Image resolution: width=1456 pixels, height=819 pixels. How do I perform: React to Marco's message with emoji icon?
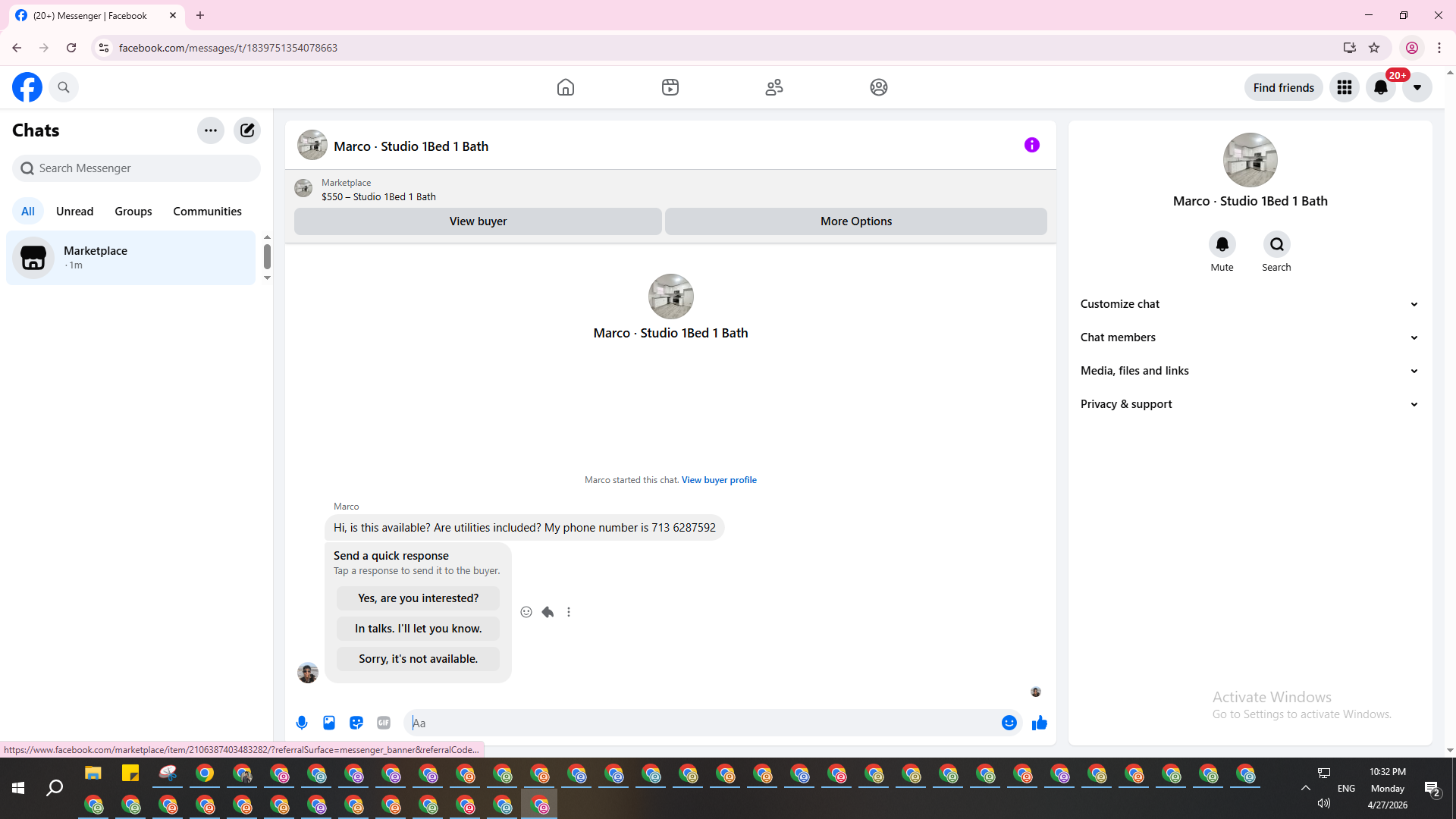click(526, 612)
